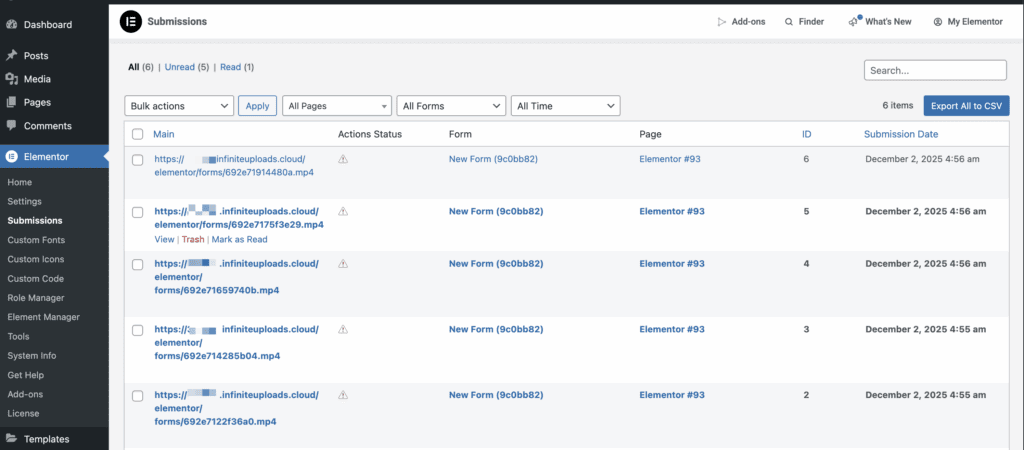Open Custom Fonts in Elementor submenu

(36, 240)
